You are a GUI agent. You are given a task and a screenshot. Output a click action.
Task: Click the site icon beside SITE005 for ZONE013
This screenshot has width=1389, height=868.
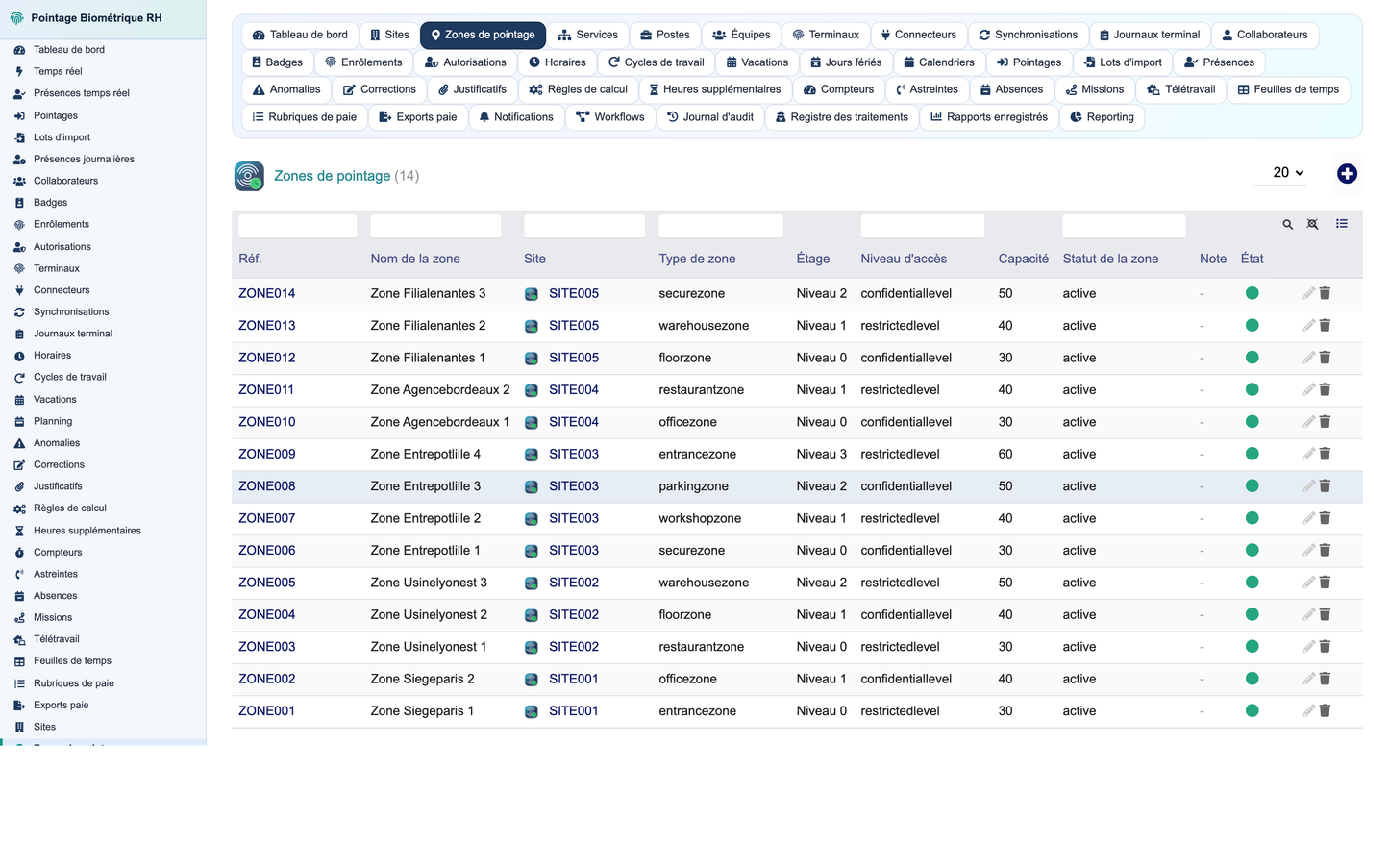point(532,326)
